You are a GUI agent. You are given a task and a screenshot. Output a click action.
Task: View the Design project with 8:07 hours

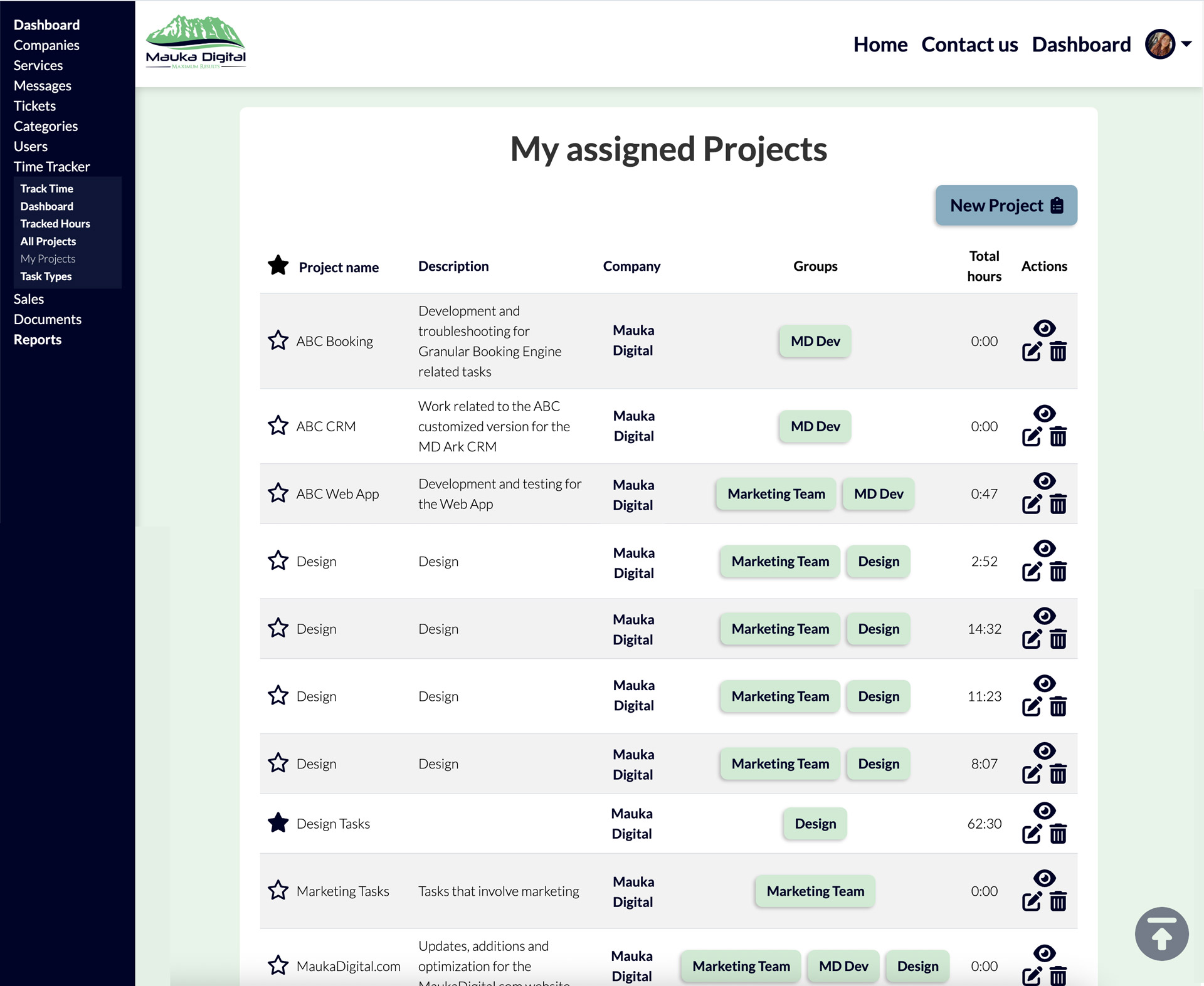click(1044, 751)
